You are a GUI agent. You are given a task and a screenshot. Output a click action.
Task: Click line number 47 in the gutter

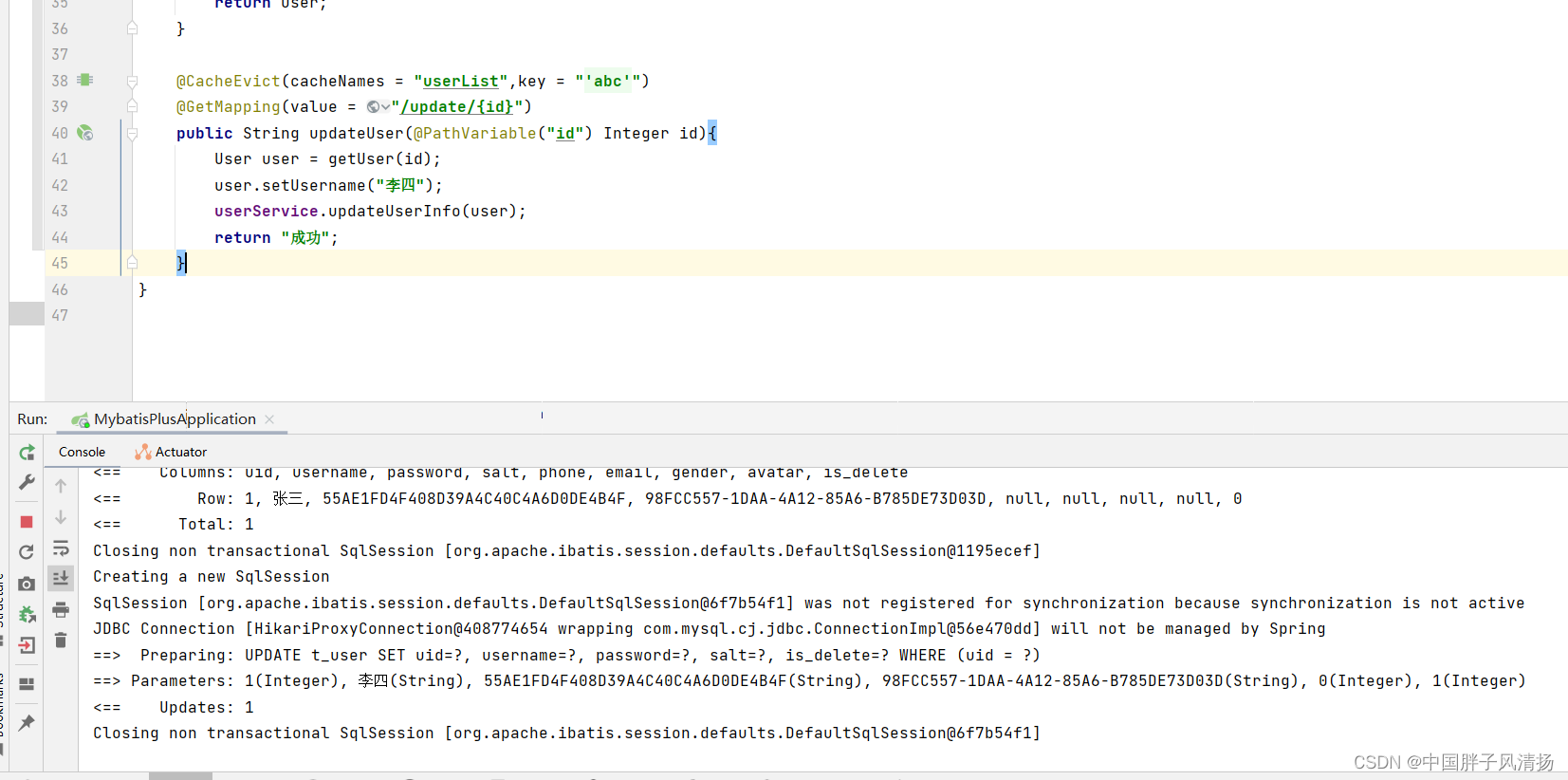click(60, 315)
